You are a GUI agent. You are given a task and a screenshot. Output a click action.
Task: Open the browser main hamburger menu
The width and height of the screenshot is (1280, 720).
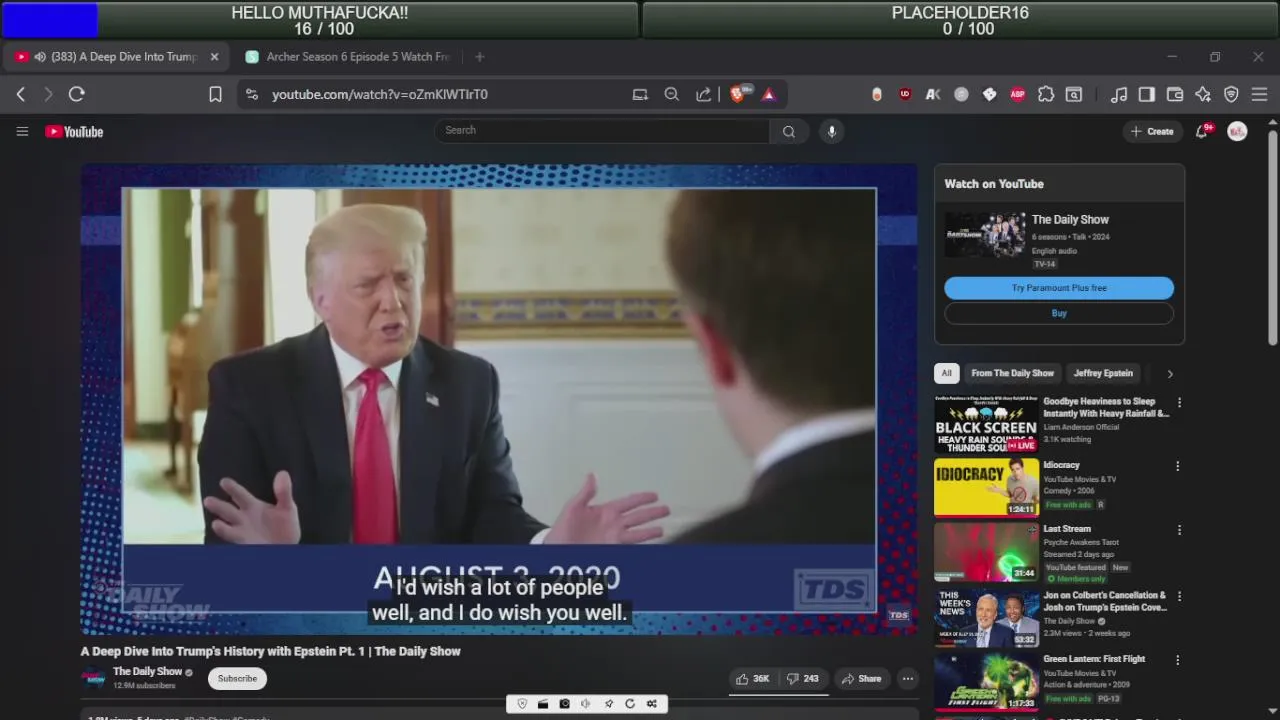1259,94
